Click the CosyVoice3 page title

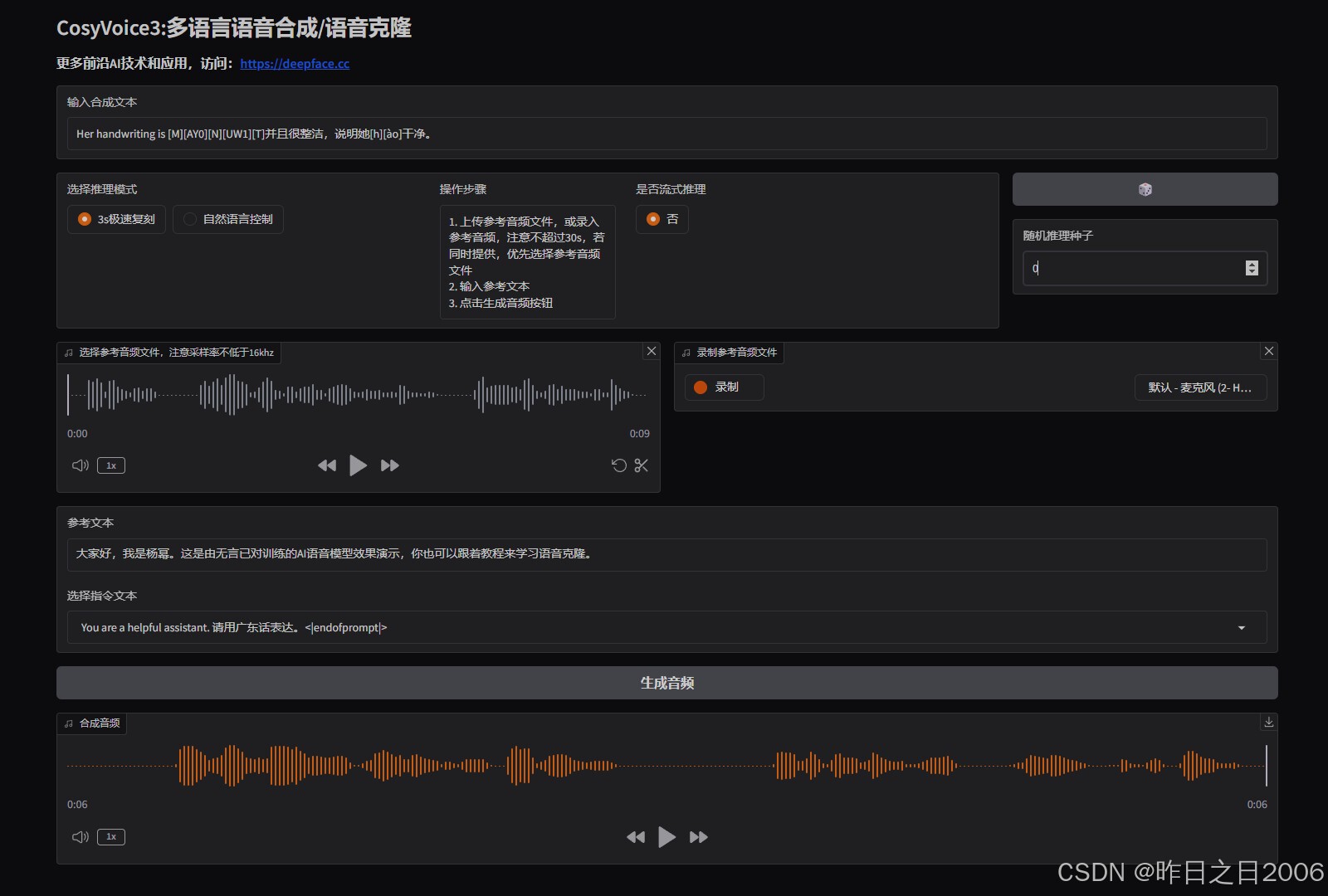point(234,28)
